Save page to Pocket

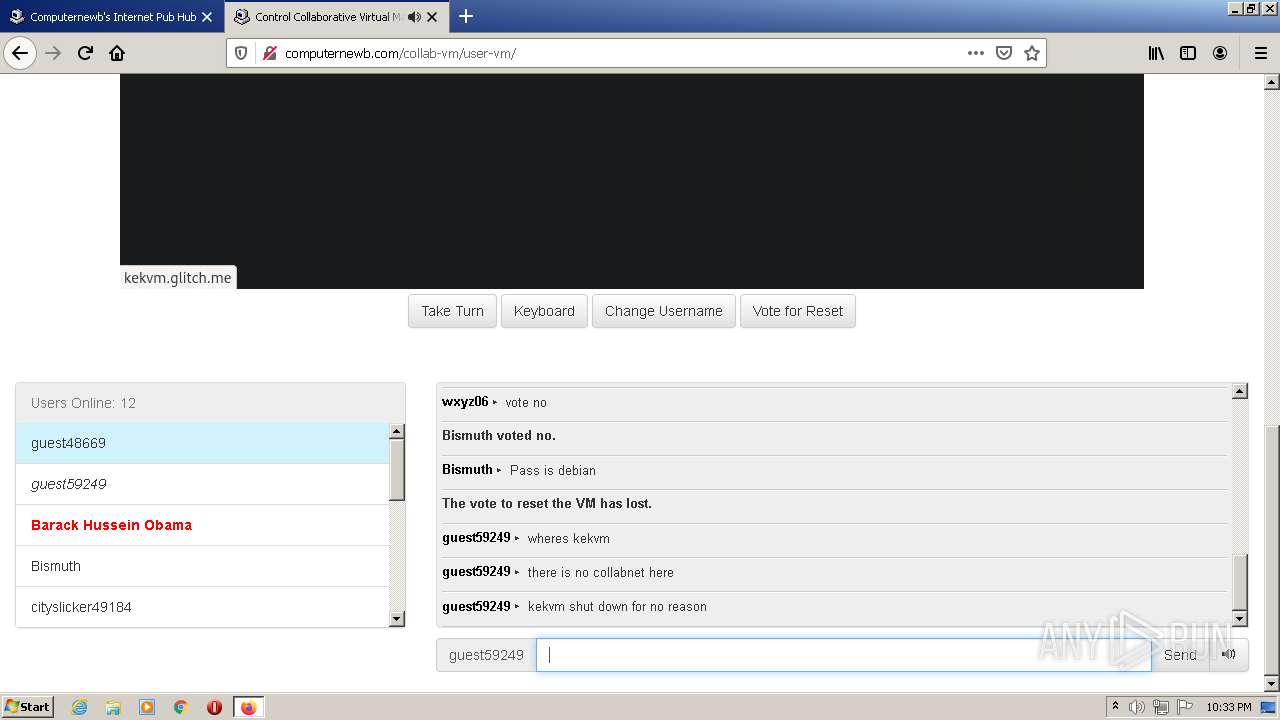click(1004, 53)
